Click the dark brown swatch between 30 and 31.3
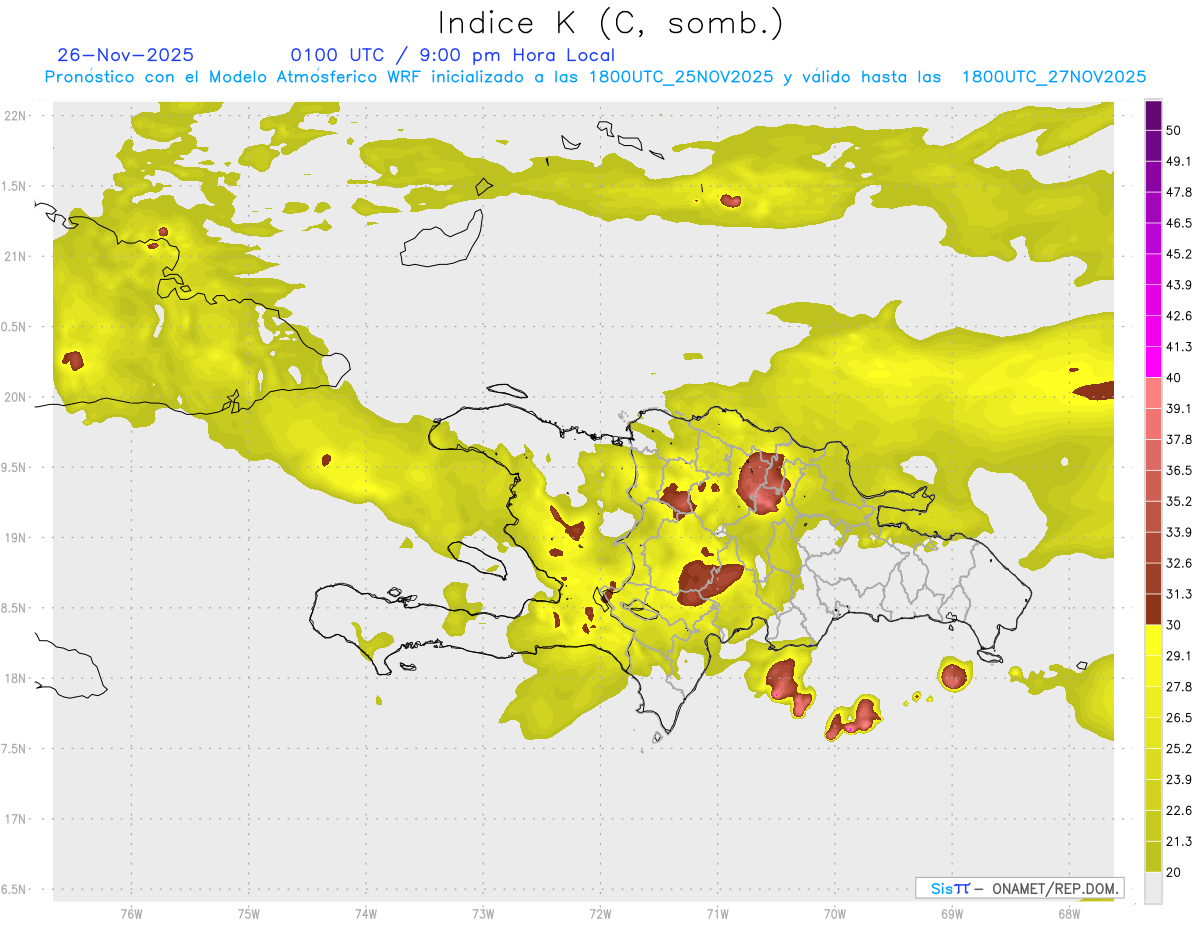This screenshot has height=927, width=1200. click(x=1153, y=609)
